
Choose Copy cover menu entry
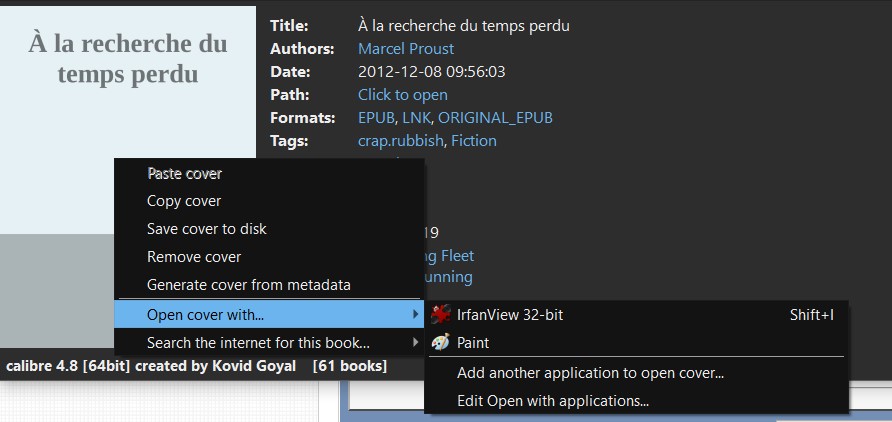[184, 201]
